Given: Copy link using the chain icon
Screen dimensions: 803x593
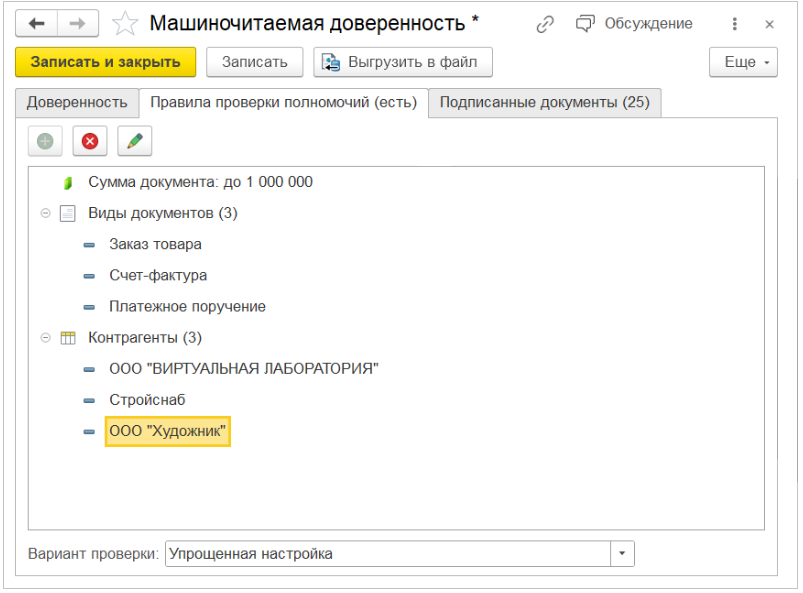Looking at the screenshot, I should (x=545, y=24).
